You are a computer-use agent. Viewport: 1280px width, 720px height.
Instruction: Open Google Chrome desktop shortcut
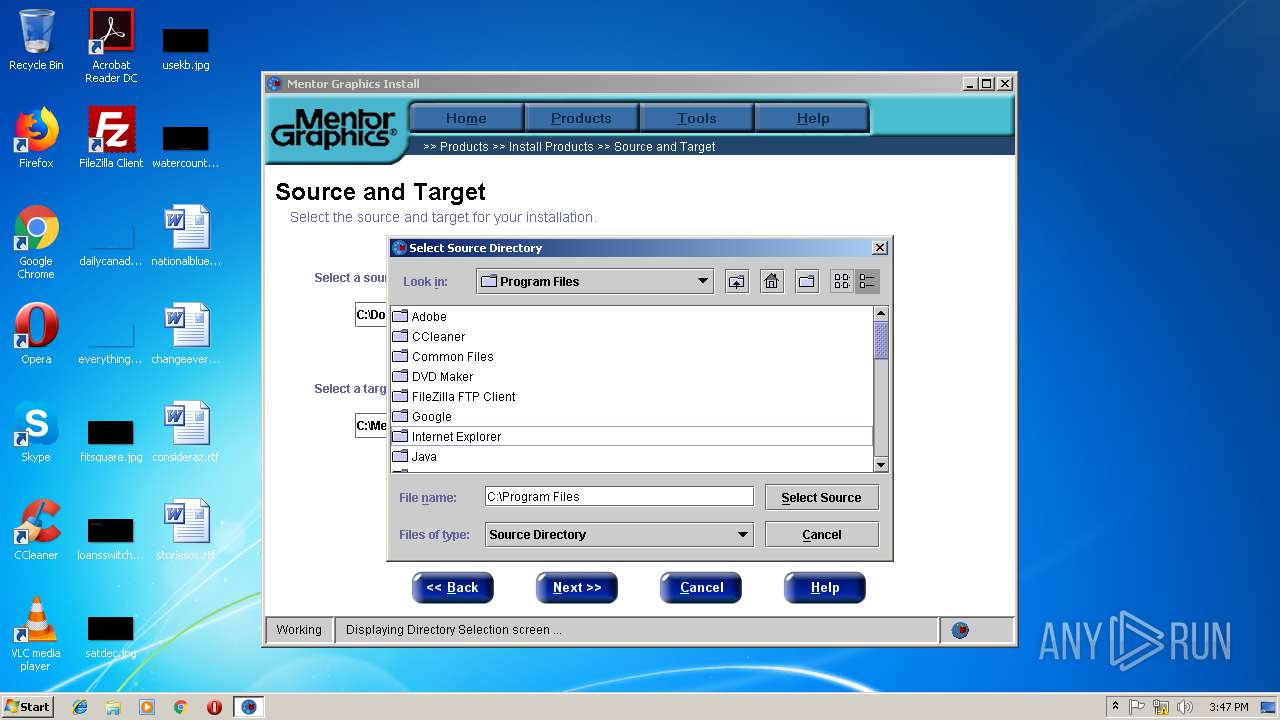(x=36, y=242)
